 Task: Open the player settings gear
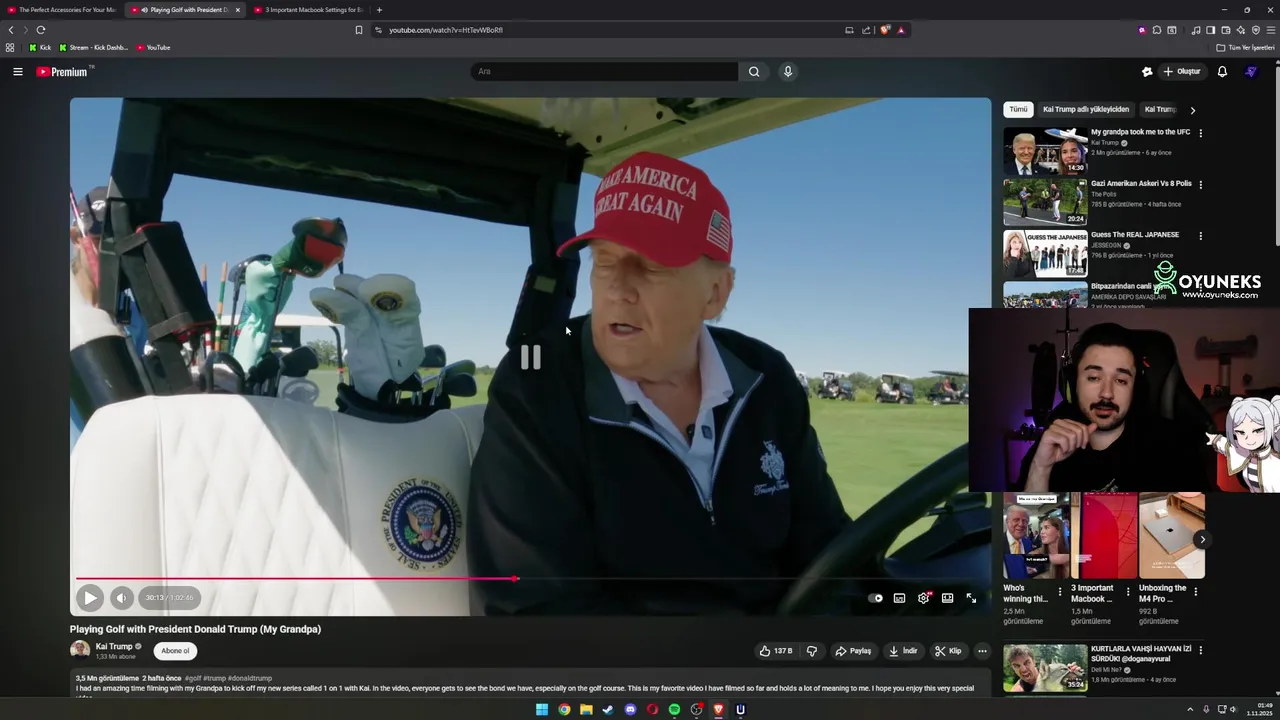923,598
